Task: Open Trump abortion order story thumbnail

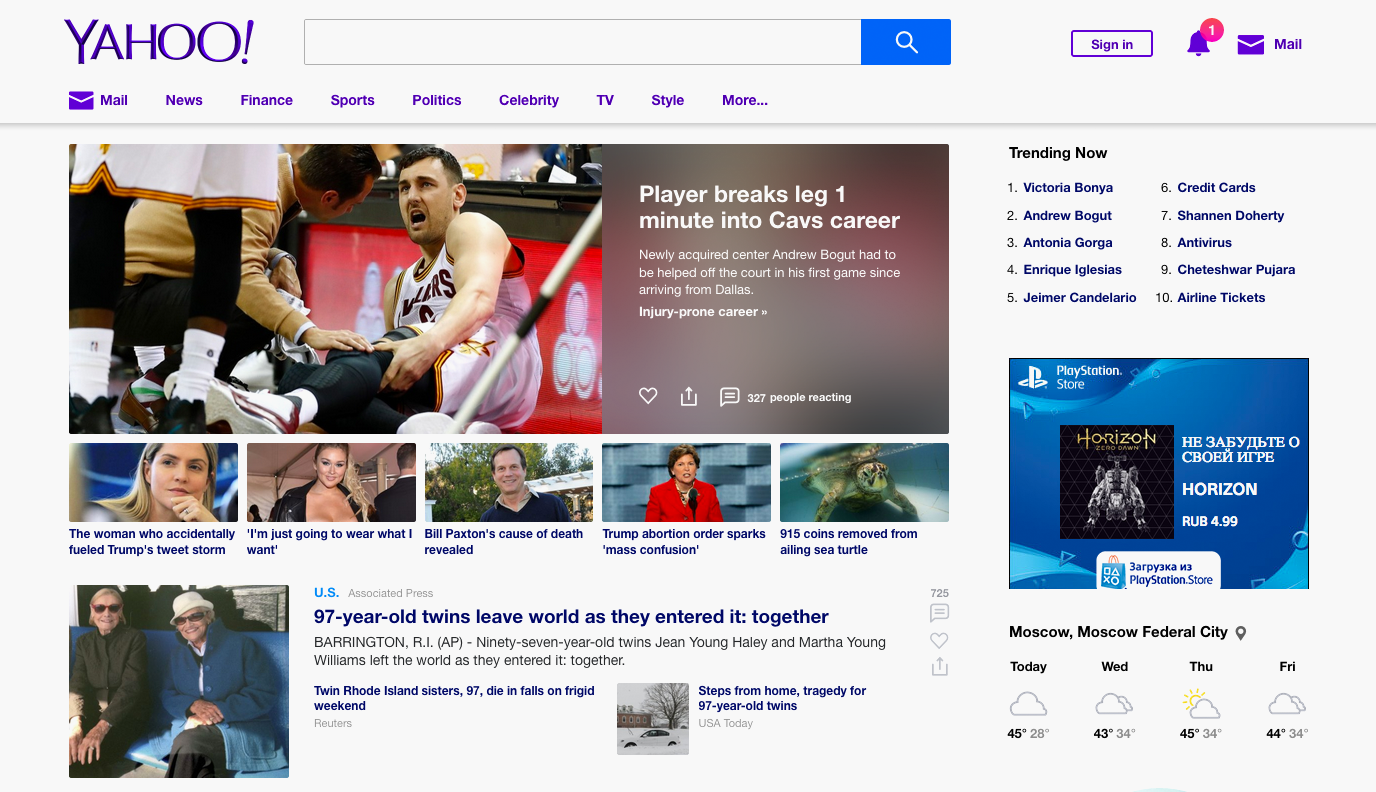Action: click(x=686, y=482)
